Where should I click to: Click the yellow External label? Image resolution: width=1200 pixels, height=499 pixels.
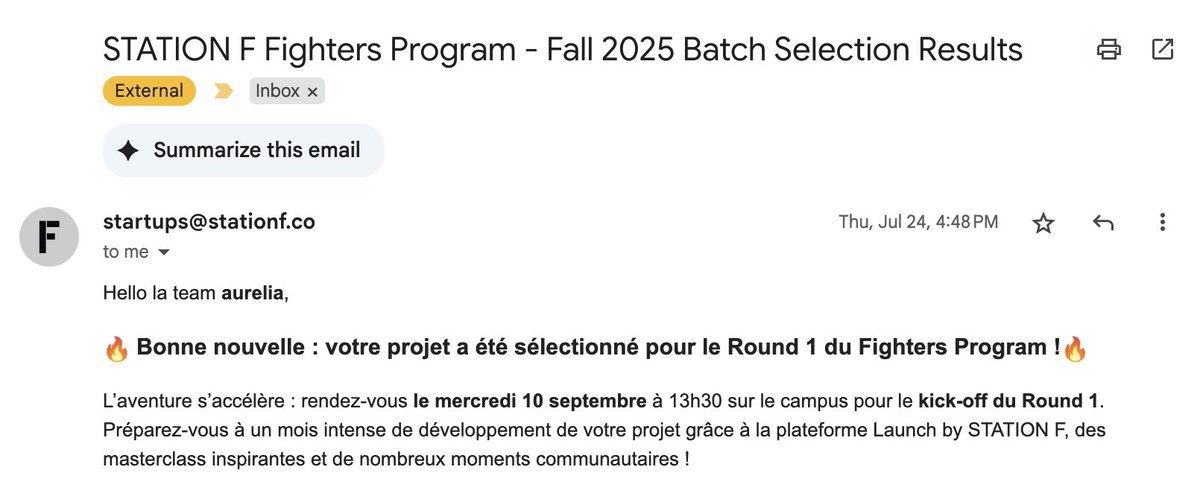point(149,91)
